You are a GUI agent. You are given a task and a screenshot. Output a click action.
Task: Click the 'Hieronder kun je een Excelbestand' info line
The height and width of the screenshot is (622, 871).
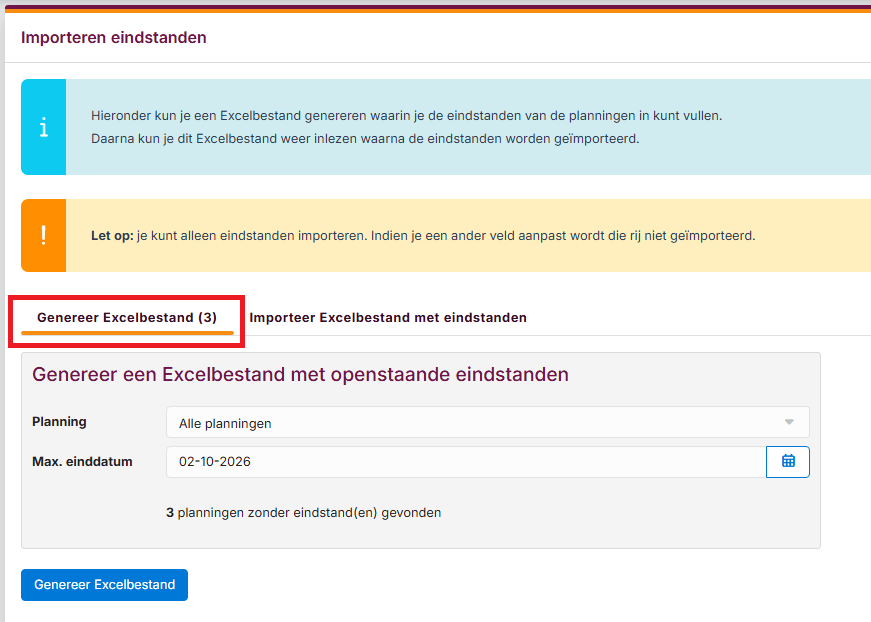(x=407, y=116)
